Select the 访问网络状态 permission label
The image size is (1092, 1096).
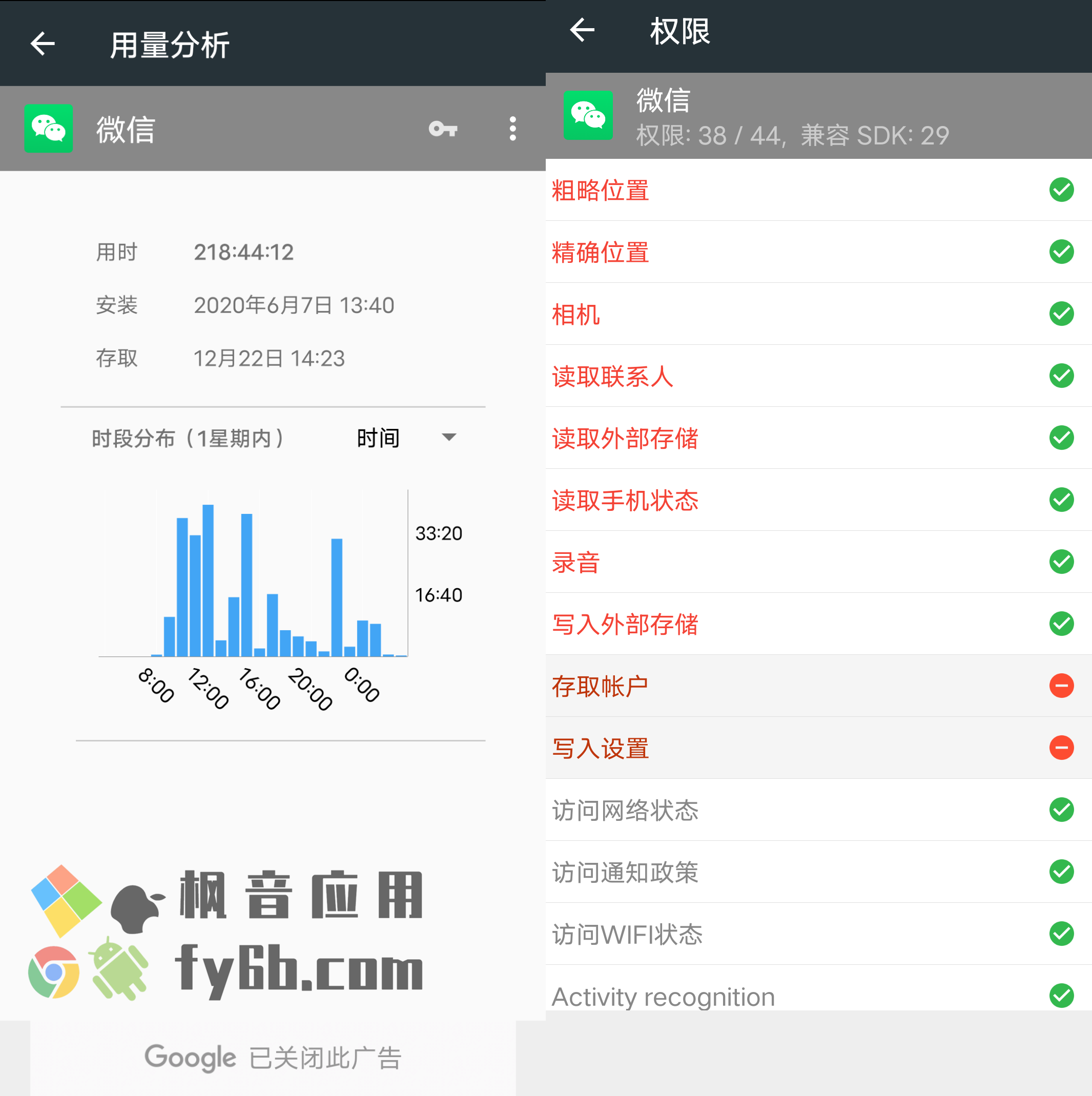point(625,810)
